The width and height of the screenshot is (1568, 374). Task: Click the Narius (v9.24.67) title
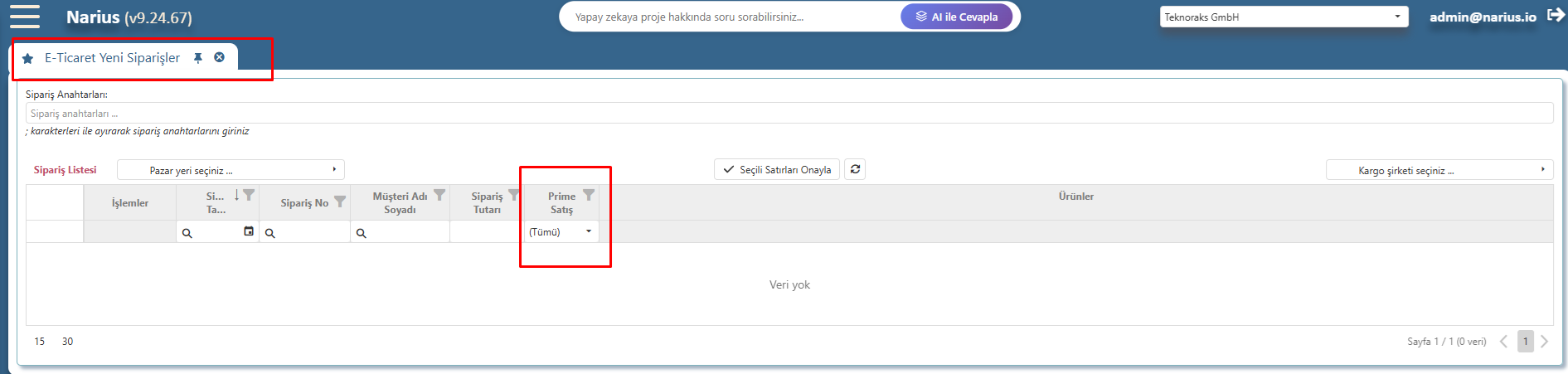click(129, 17)
